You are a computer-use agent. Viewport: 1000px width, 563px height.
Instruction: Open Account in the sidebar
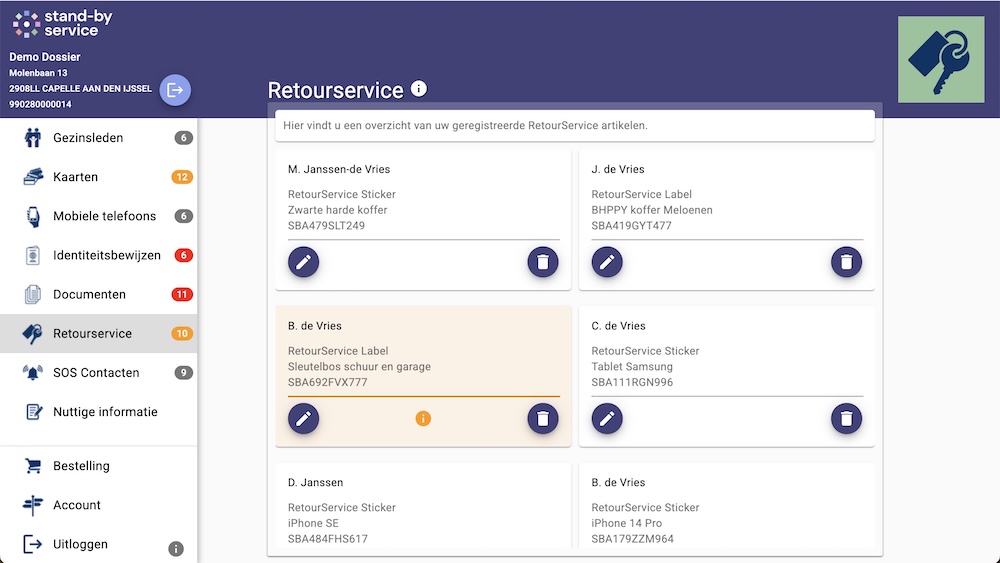coord(99,505)
